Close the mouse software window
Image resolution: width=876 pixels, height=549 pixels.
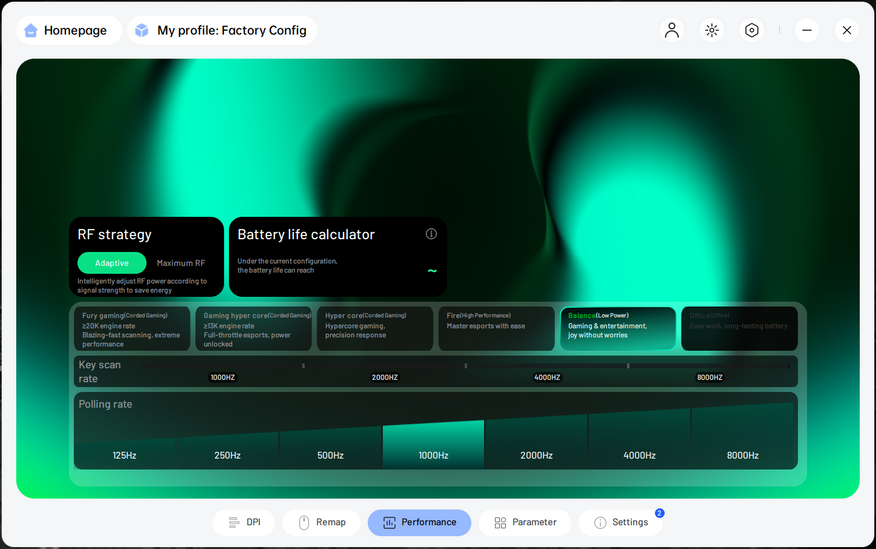847,30
